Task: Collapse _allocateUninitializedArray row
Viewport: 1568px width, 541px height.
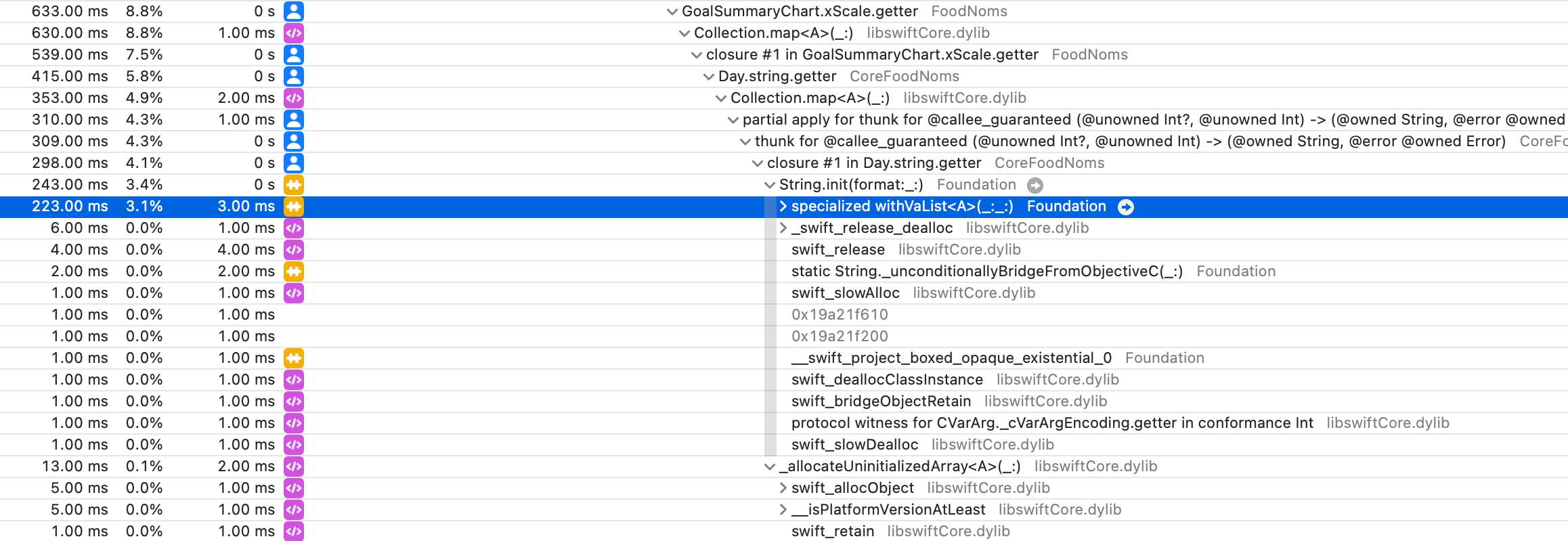Action: coord(769,467)
